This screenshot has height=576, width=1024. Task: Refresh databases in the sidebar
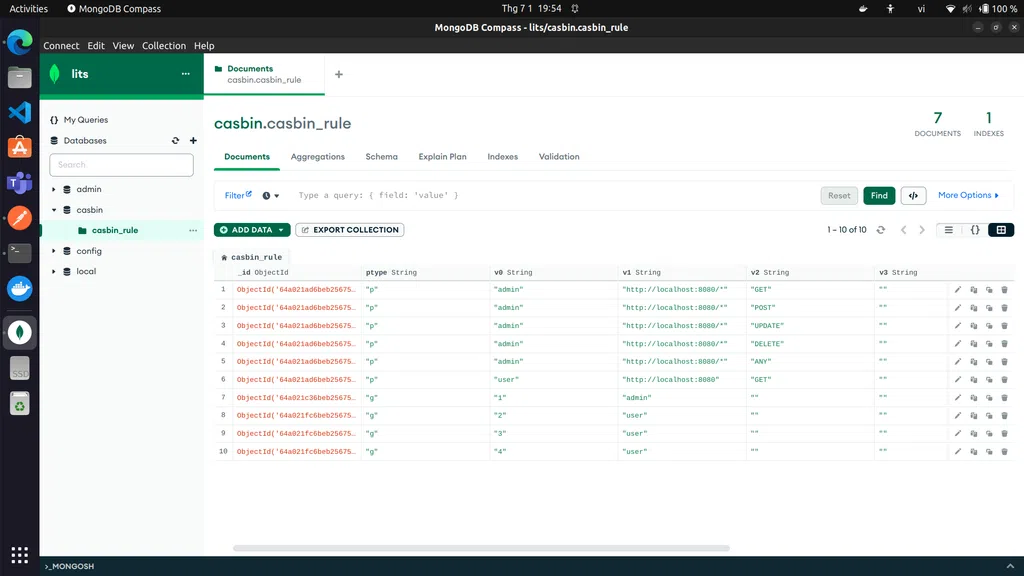(176, 141)
